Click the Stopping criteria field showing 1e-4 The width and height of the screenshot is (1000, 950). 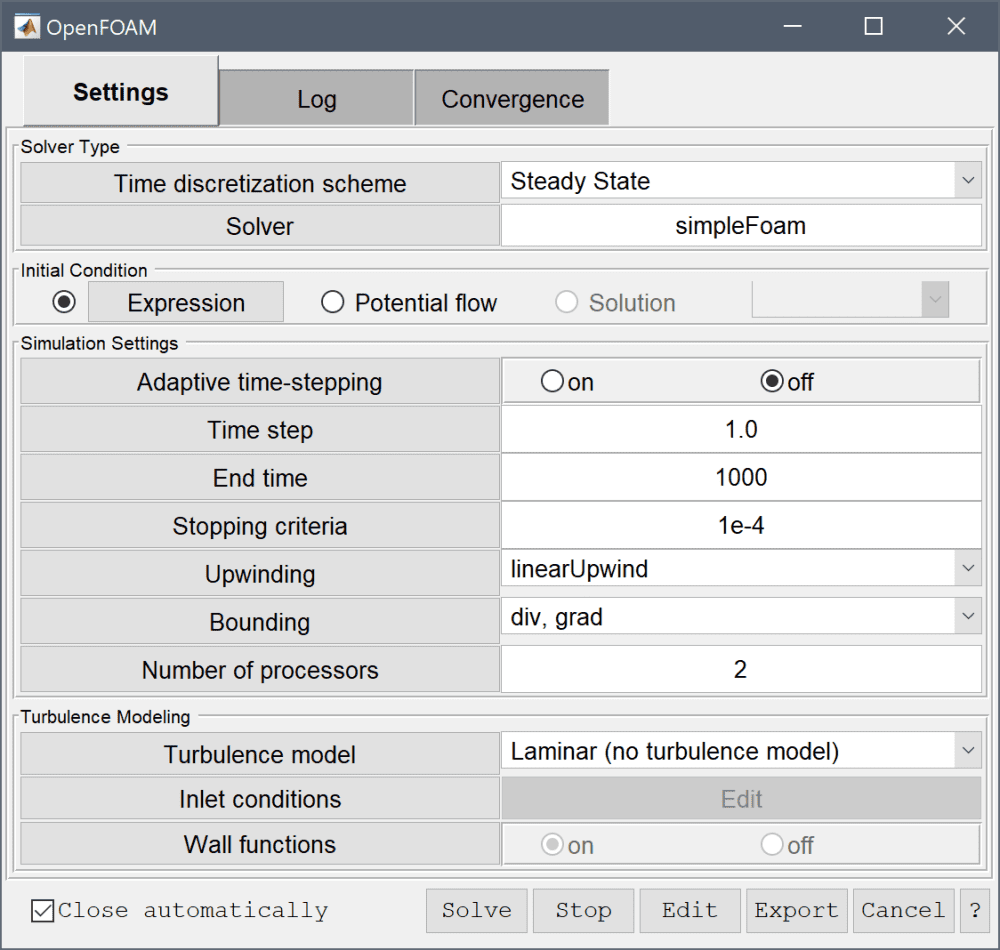coord(741,525)
